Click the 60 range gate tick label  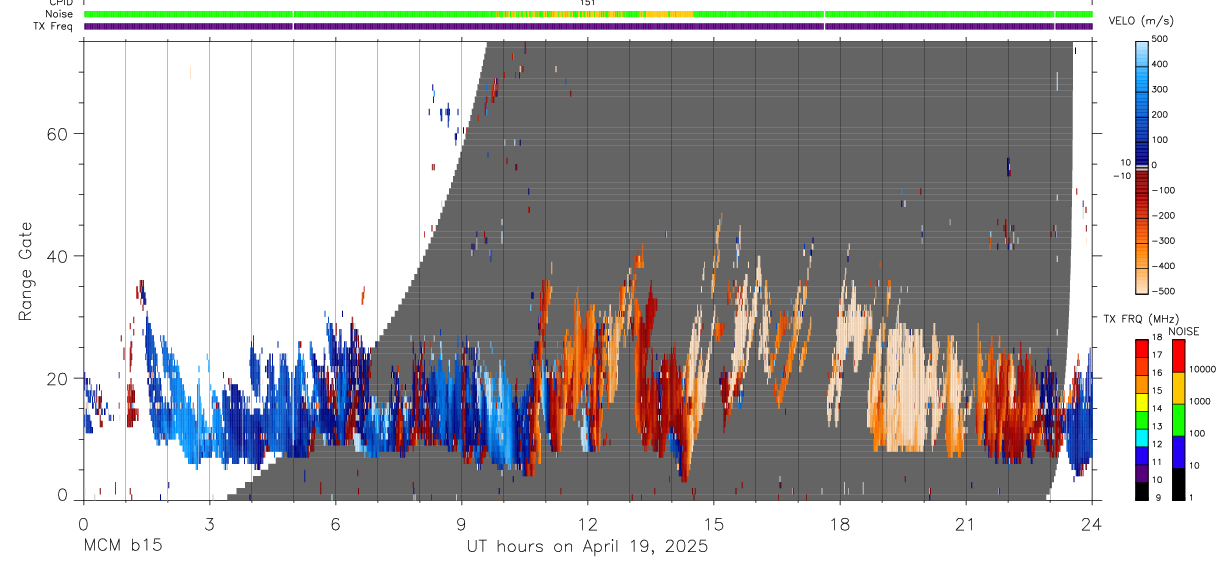pyautogui.click(x=55, y=133)
